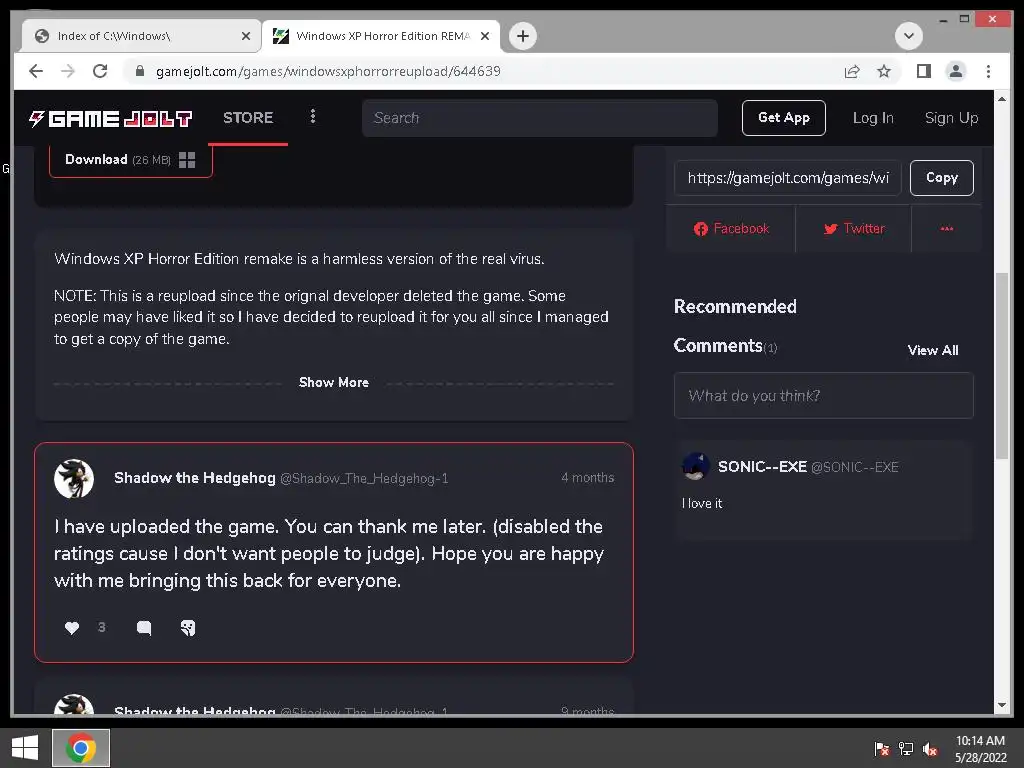
Task: Expand the description with Show More
Action: point(334,383)
